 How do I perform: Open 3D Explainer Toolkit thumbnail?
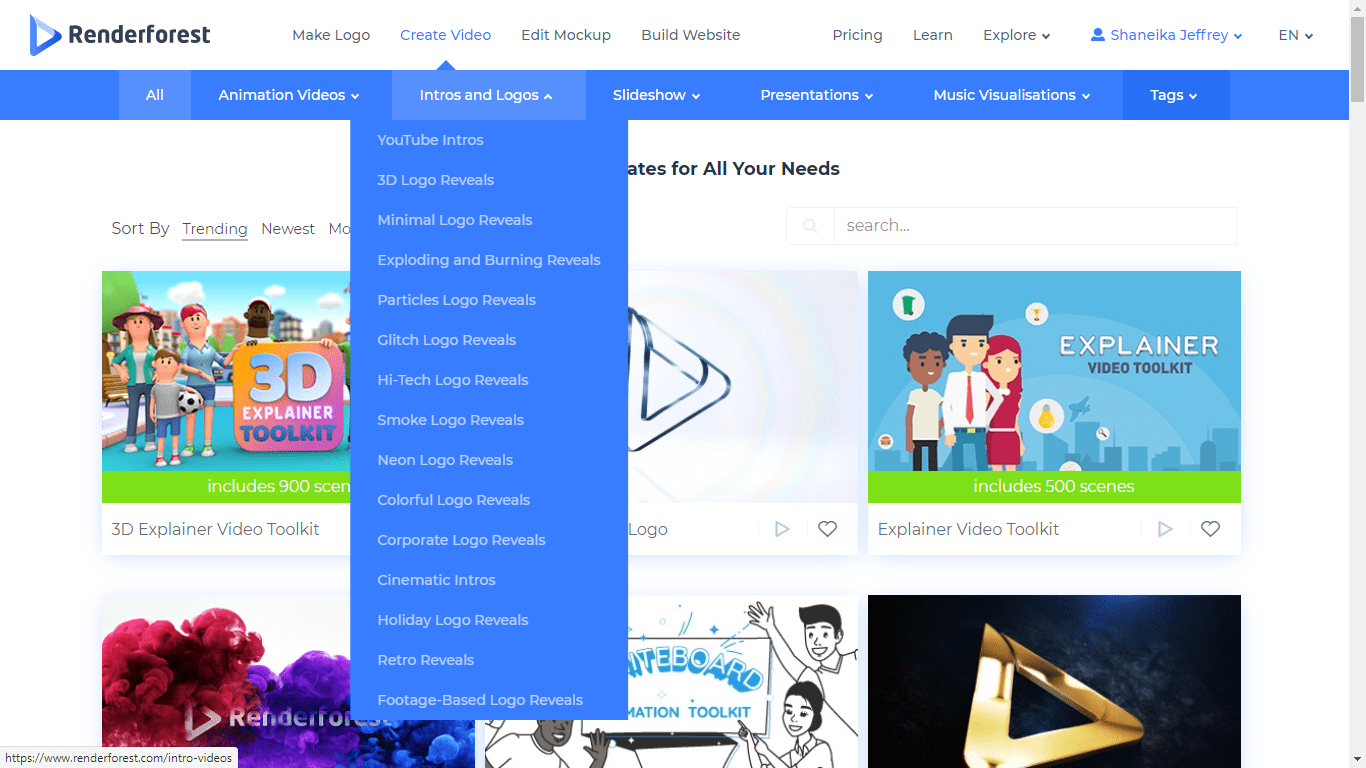pos(226,386)
